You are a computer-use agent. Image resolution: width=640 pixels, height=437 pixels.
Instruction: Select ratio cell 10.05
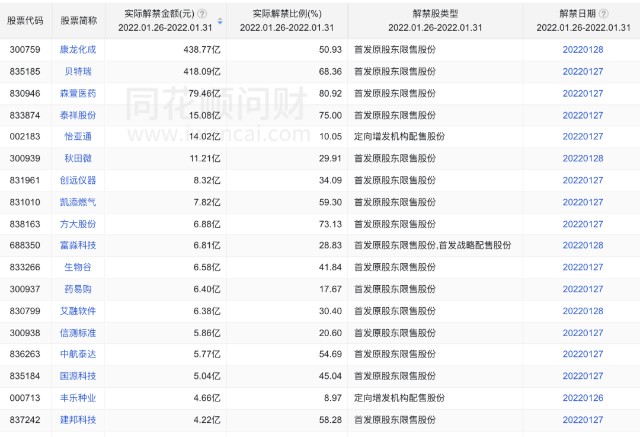[x=330, y=137]
